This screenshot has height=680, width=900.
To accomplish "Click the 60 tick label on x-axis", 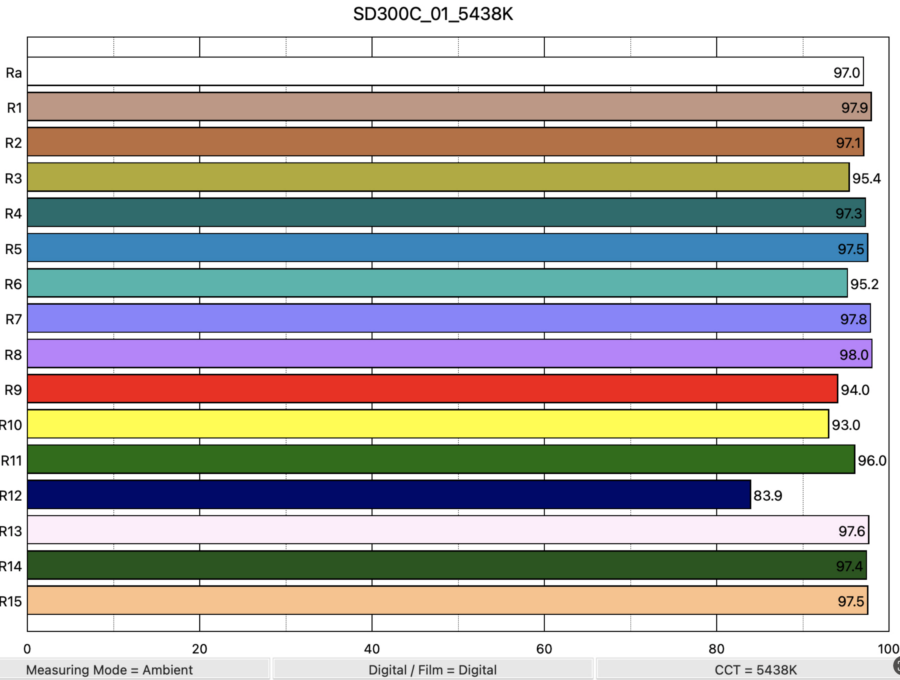I will pos(545,647).
